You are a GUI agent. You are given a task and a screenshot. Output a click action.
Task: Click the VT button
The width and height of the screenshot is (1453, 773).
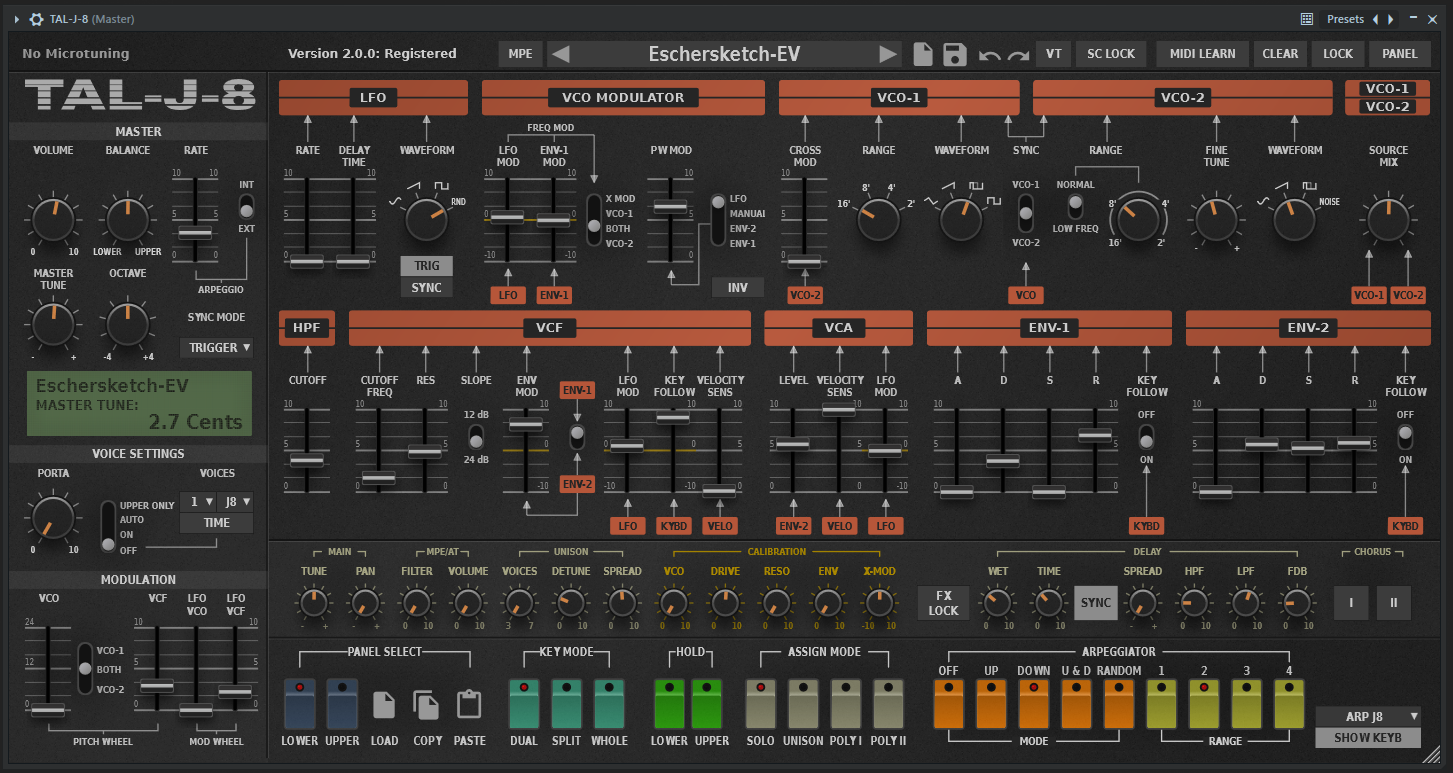coord(1053,54)
